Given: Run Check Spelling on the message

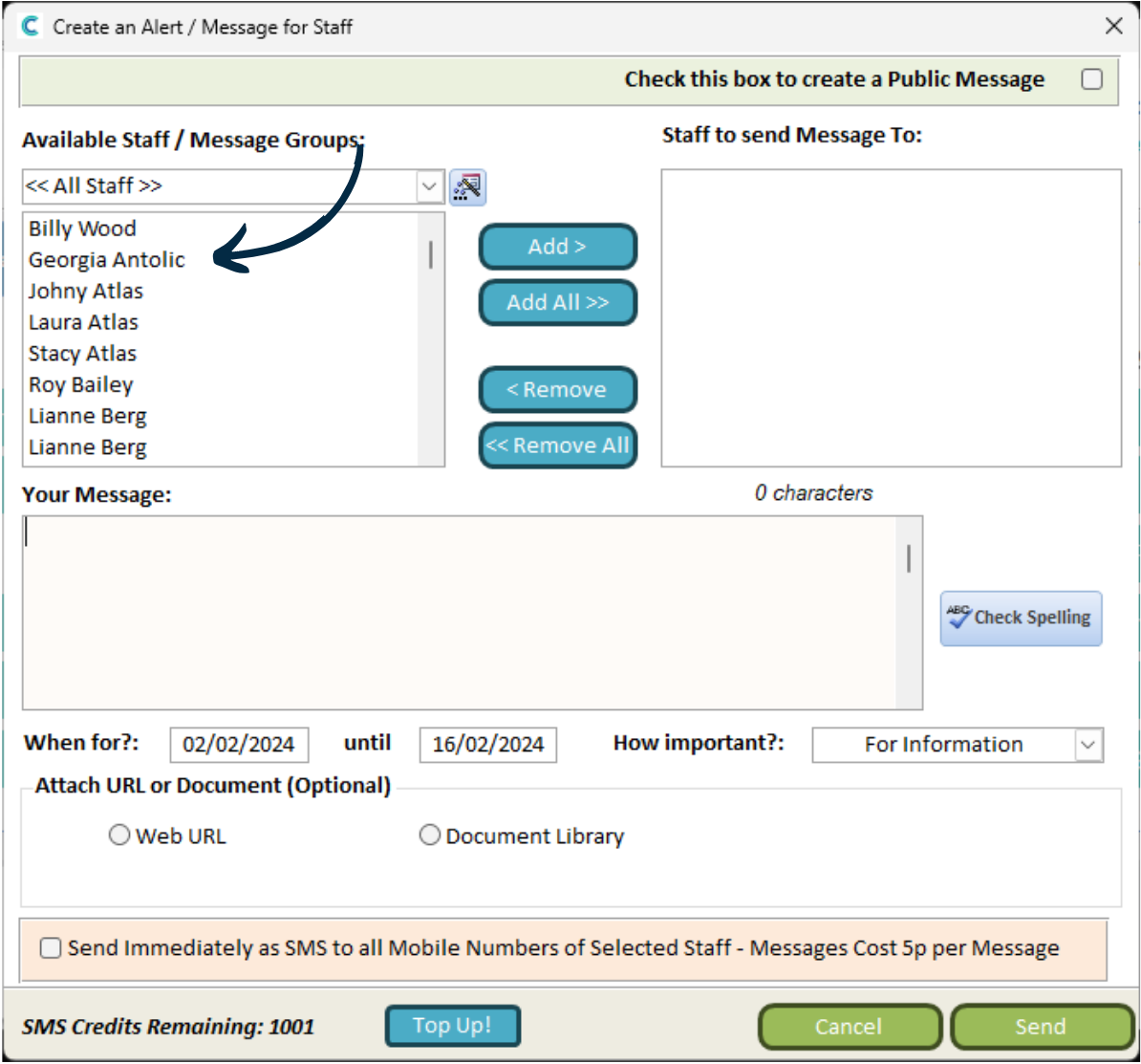Looking at the screenshot, I should [x=1021, y=618].
